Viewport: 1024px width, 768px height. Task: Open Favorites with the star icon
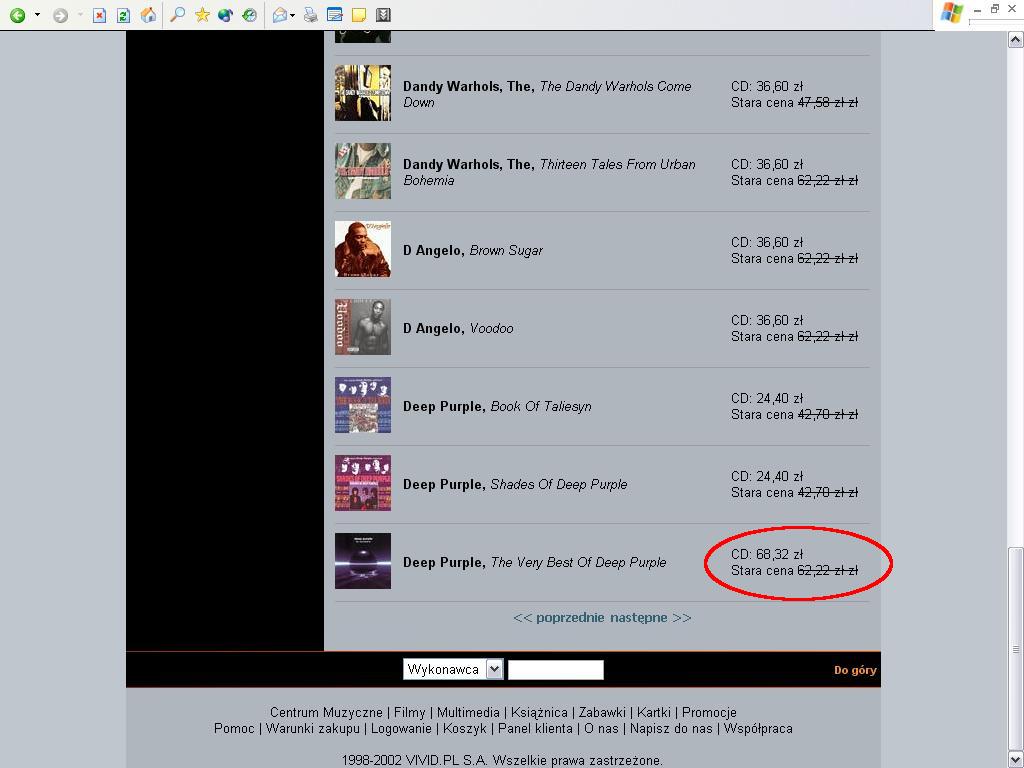(x=202, y=14)
